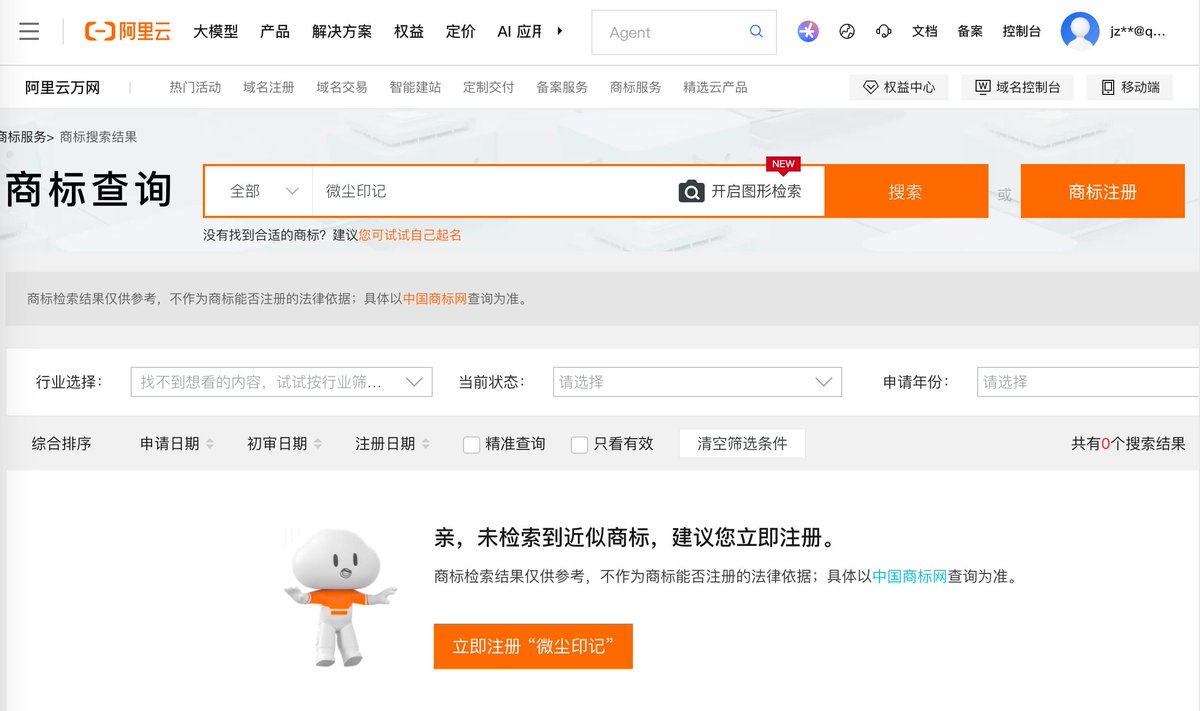
Task: Click the cloud robot mascot image
Action: (340, 597)
